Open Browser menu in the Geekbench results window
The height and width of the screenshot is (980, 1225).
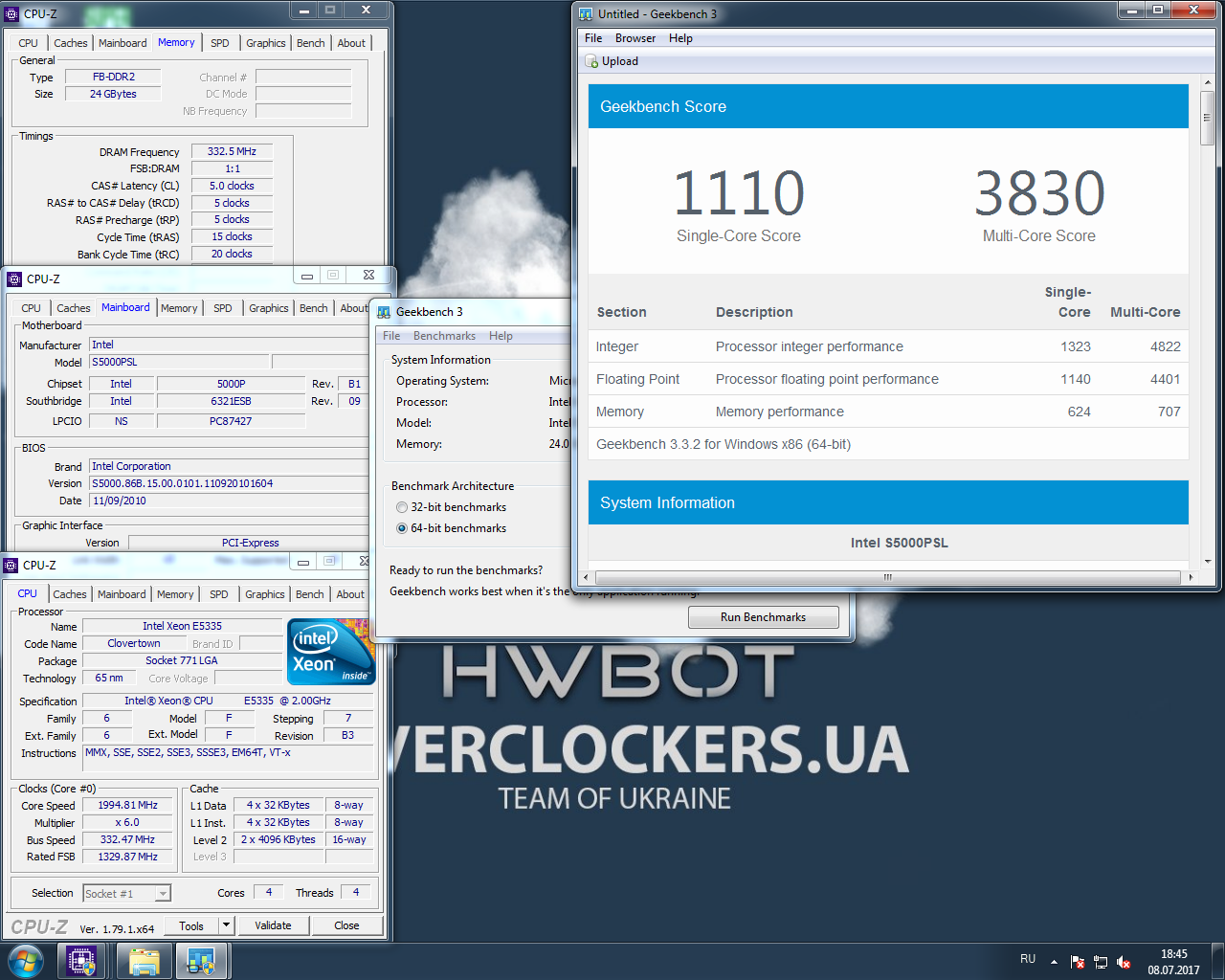(635, 38)
